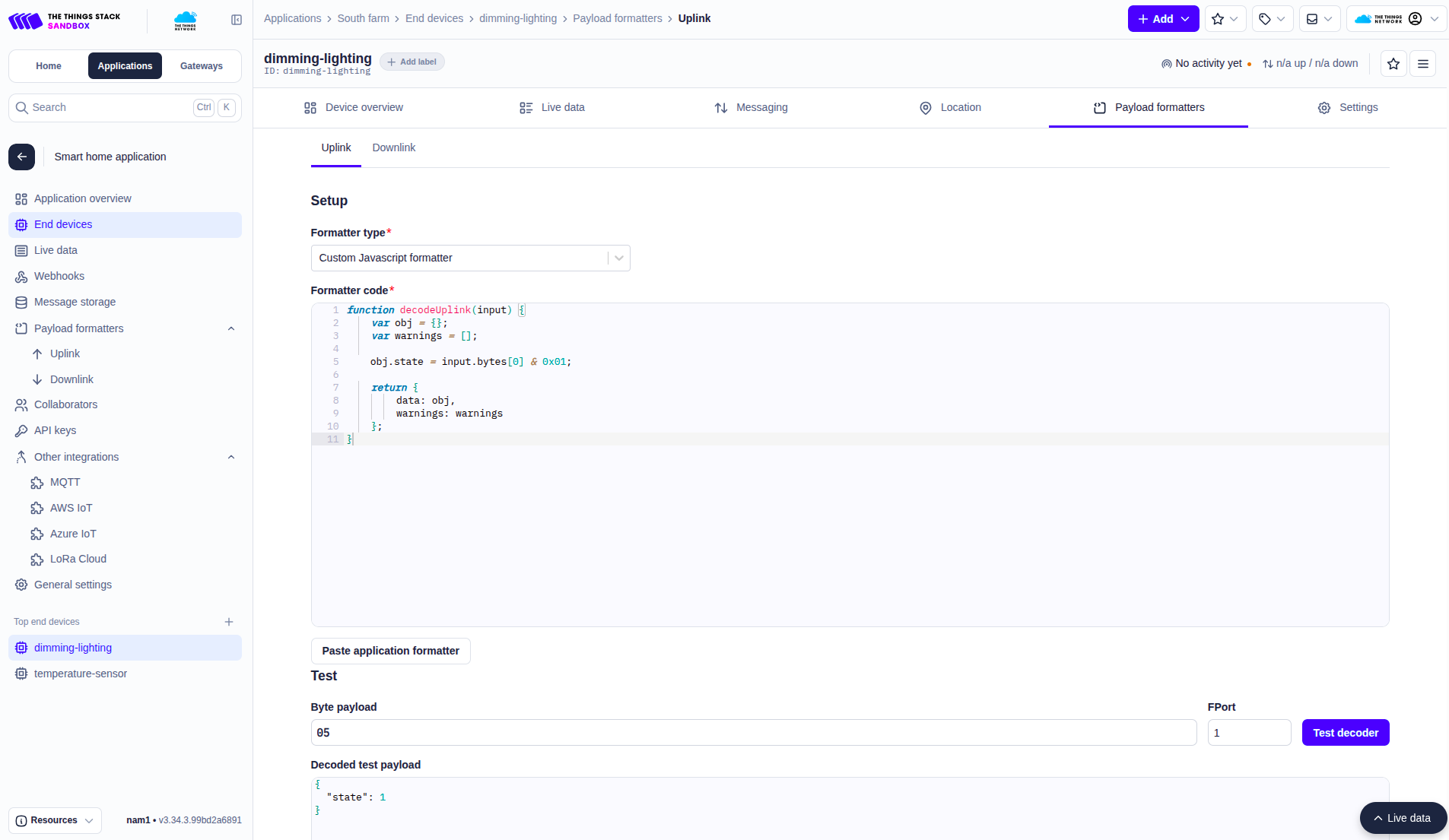Screen dimensions: 1449x840
Task: Open the inbox notifications dropdown in the header
Action: pyautogui.click(x=1319, y=19)
